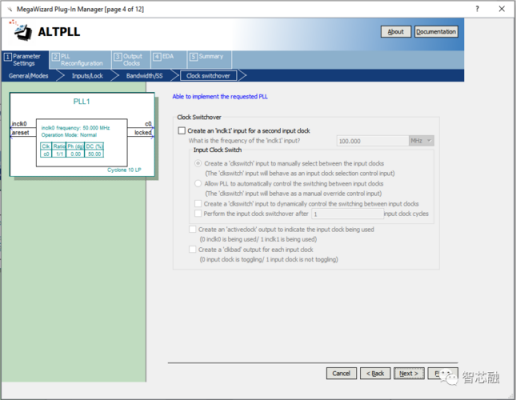This screenshot has width=516, height=400.
Task: Click the Next button
Action: pos(409,373)
